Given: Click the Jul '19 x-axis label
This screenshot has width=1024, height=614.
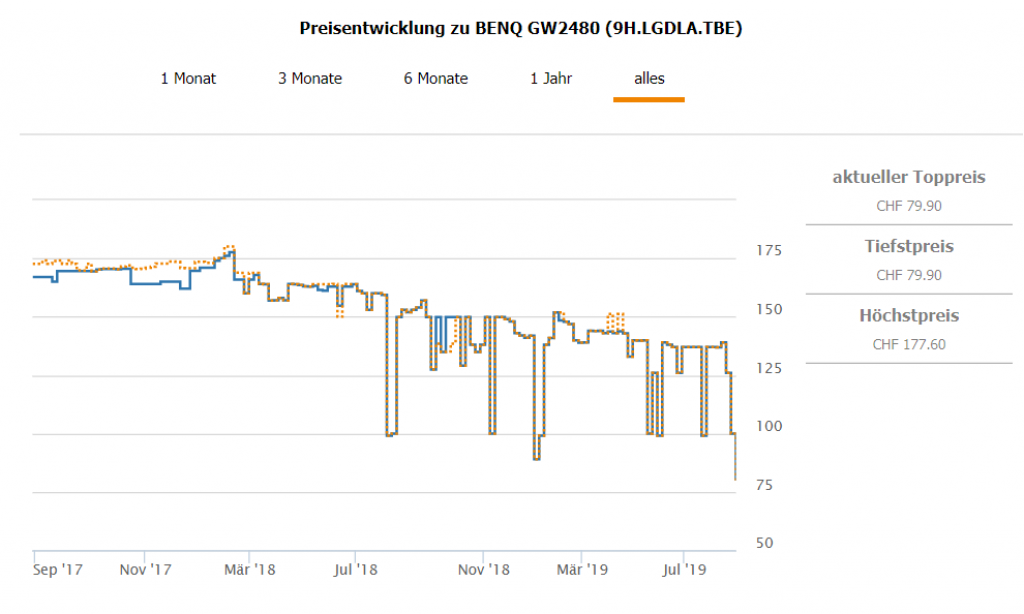Looking at the screenshot, I should pyautogui.click(x=684, y=570).
